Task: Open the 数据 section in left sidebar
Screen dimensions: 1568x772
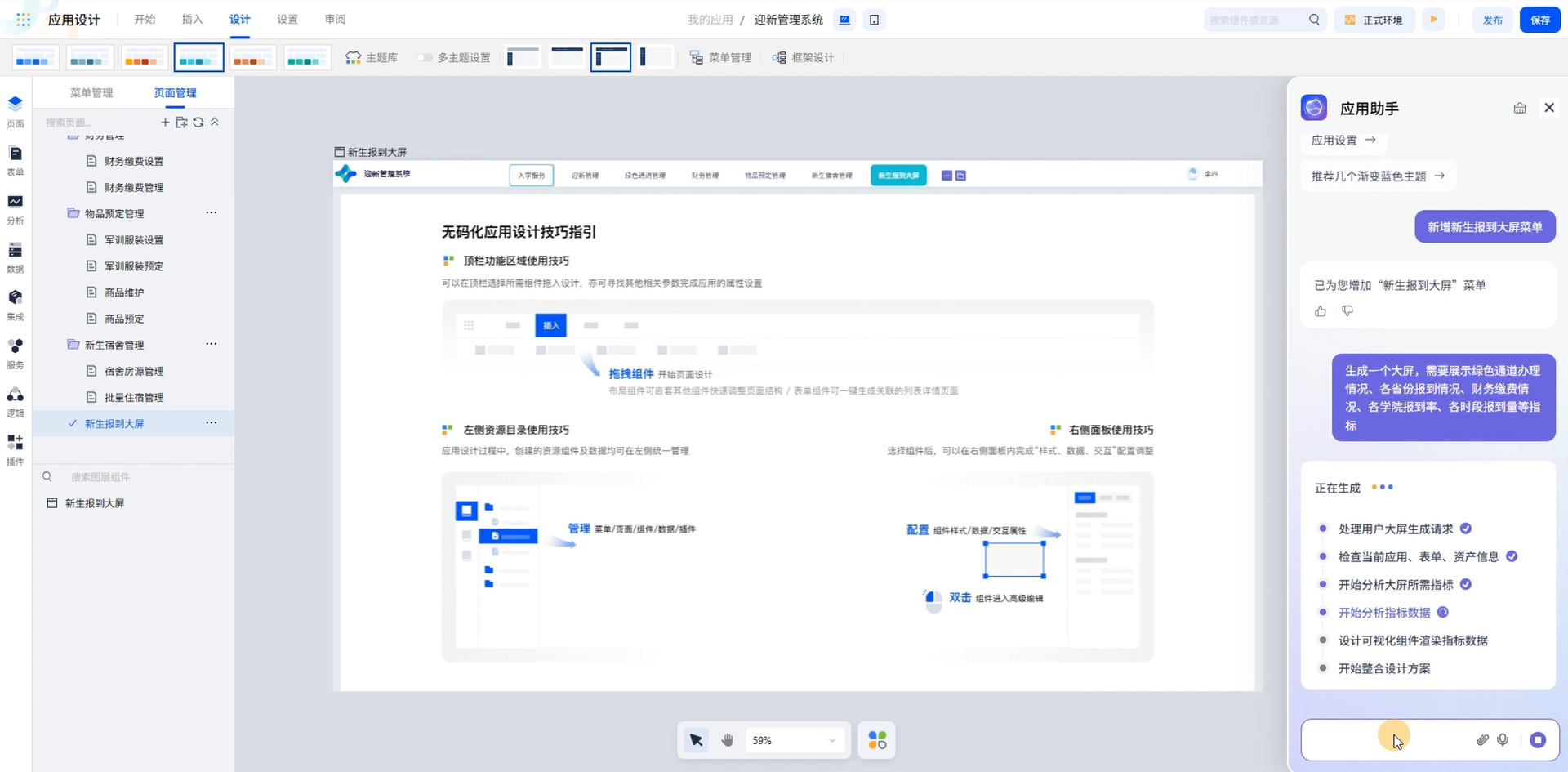Action: (x=15, y=257)
